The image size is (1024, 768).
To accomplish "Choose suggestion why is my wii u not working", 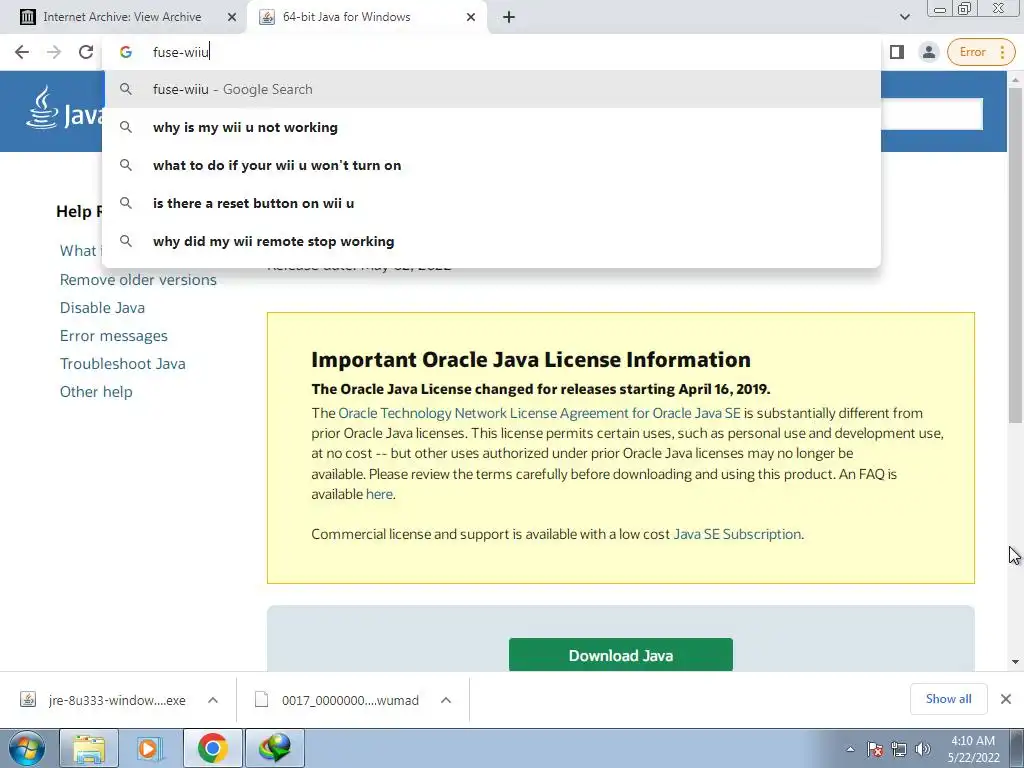I will click(491, 127).
